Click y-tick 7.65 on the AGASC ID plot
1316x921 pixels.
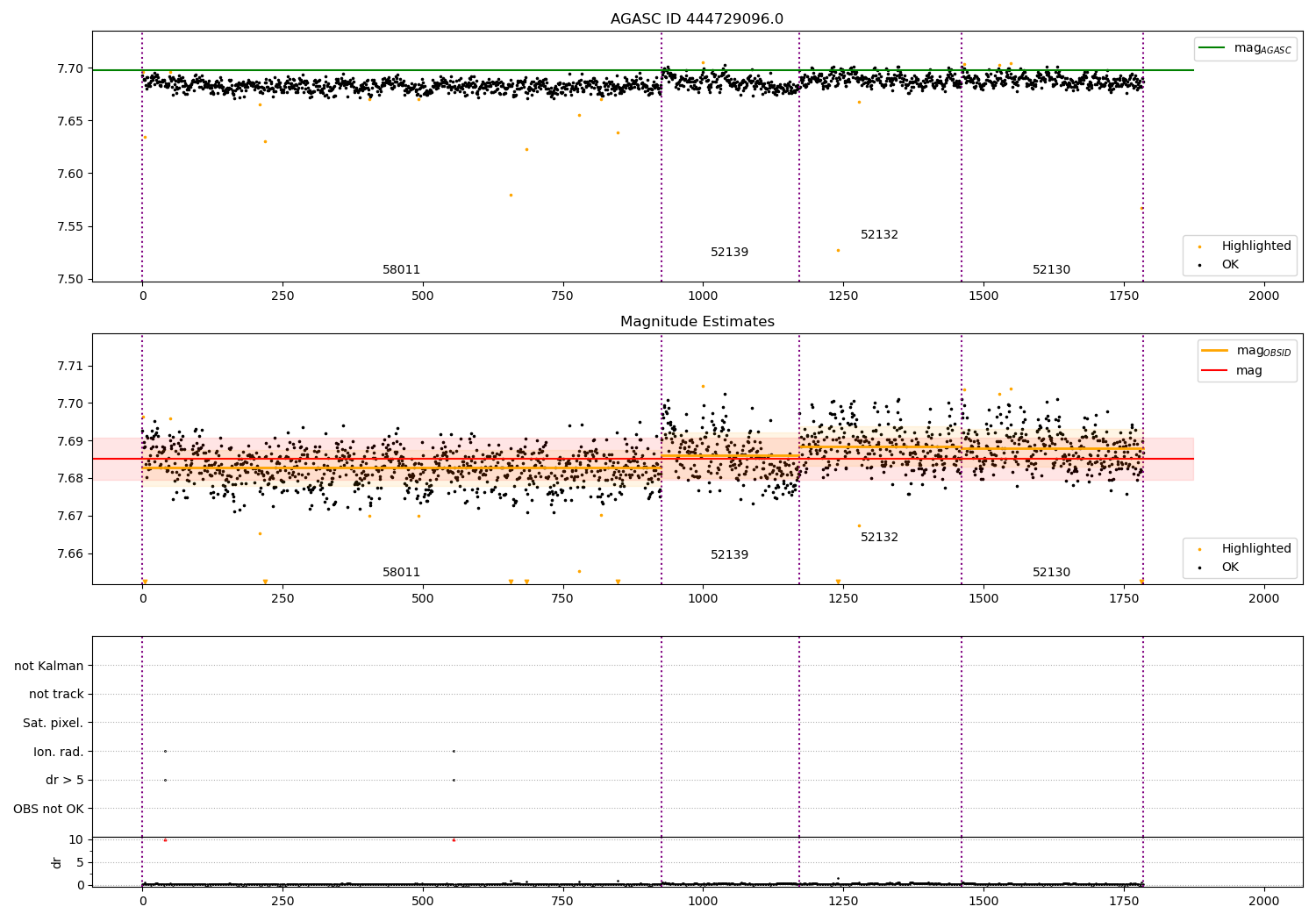(x=69, y=121)
